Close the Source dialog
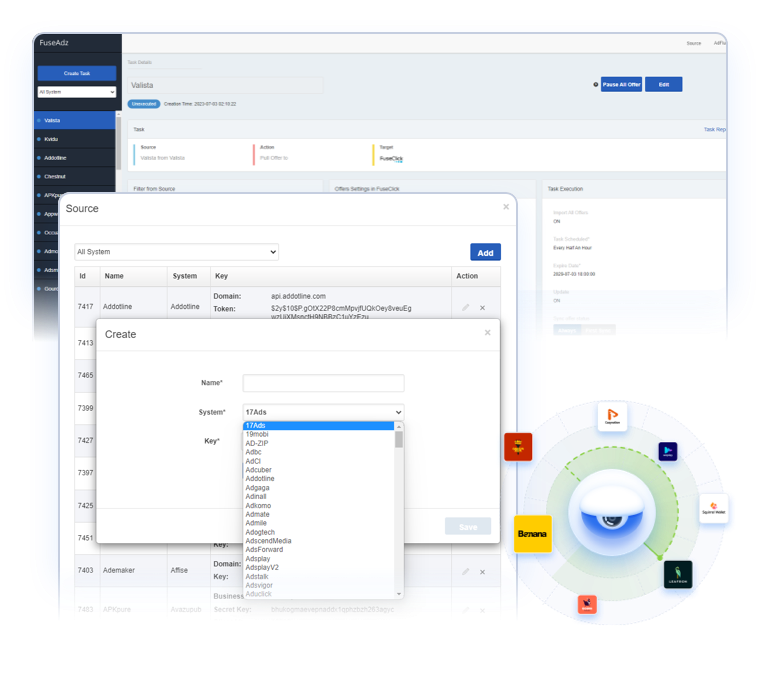 tap(506, 207)
